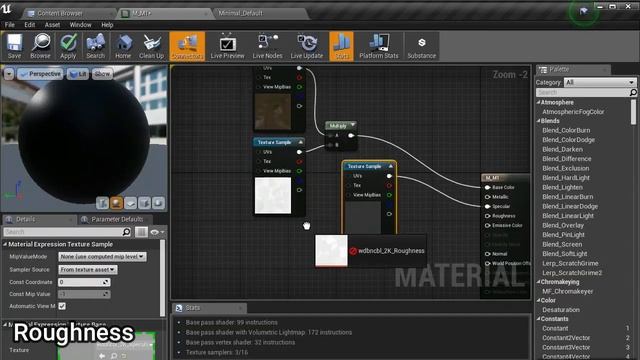
Task: Select the Details panel tab
Action: coord(25,220)
